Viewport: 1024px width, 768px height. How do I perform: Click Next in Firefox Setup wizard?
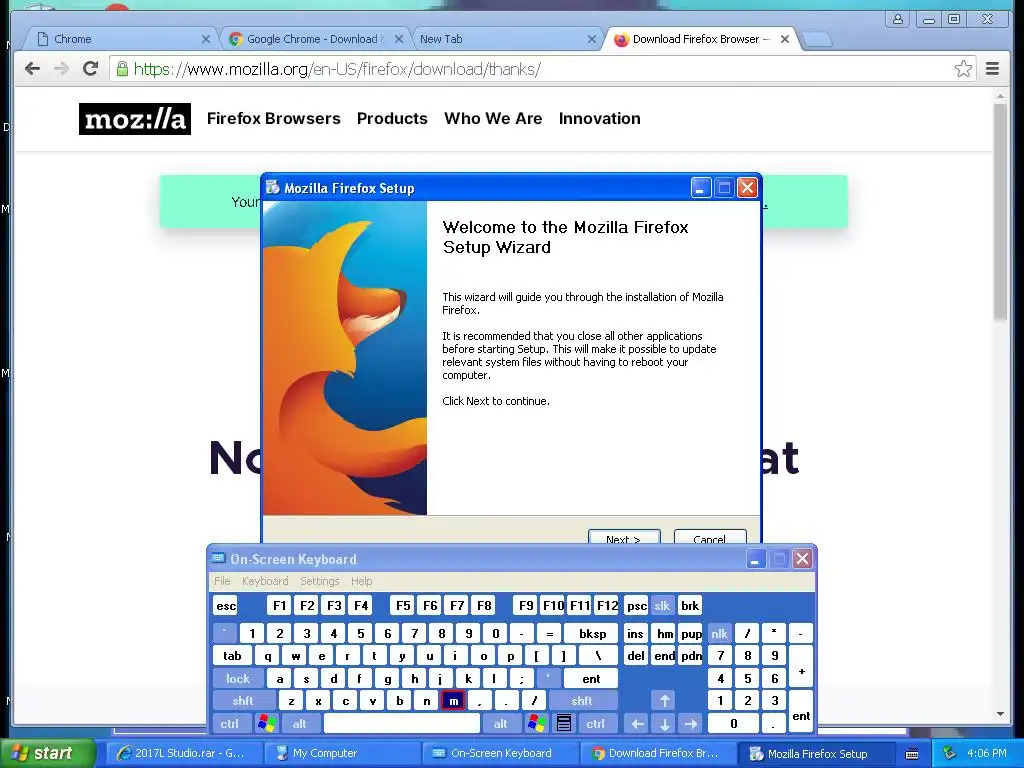(x=624, y=537)
